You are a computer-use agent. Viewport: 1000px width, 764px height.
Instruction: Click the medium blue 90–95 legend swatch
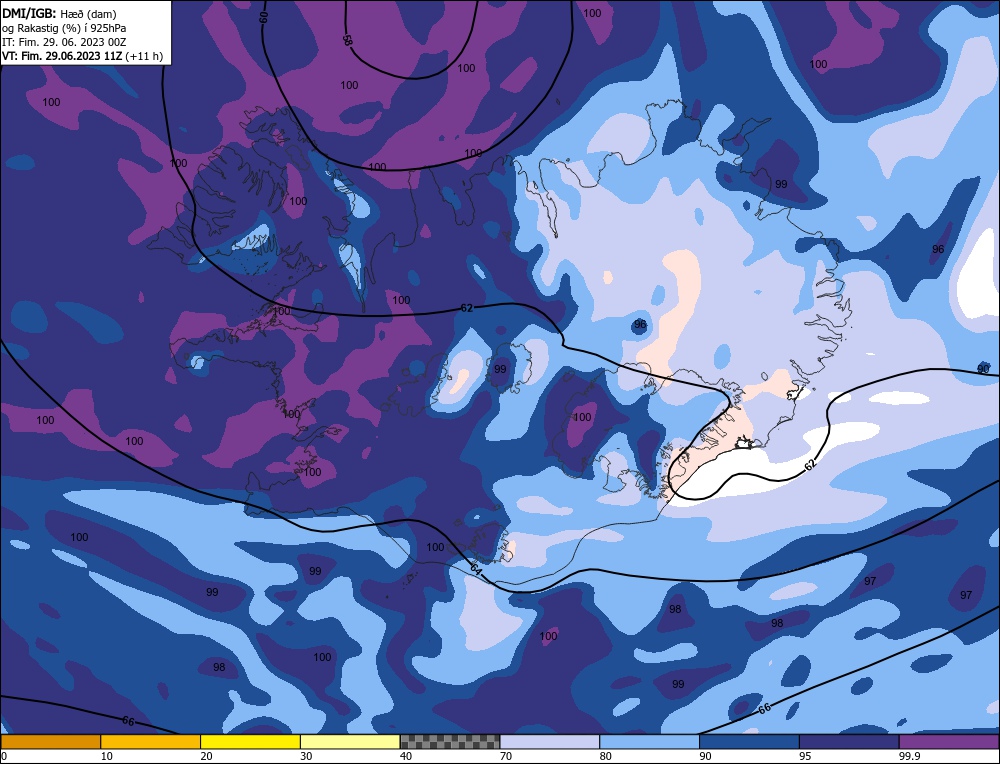coord(749,741)
